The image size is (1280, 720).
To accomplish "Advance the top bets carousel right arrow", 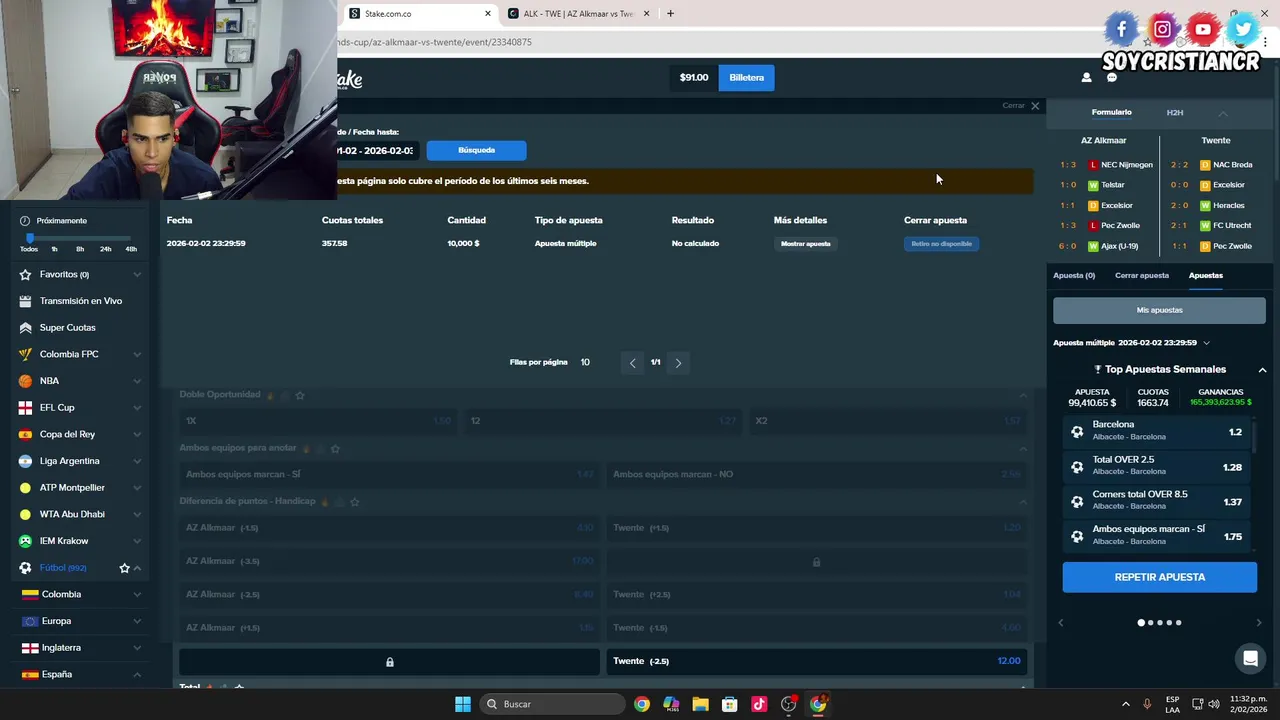I will coord(1258,623).
